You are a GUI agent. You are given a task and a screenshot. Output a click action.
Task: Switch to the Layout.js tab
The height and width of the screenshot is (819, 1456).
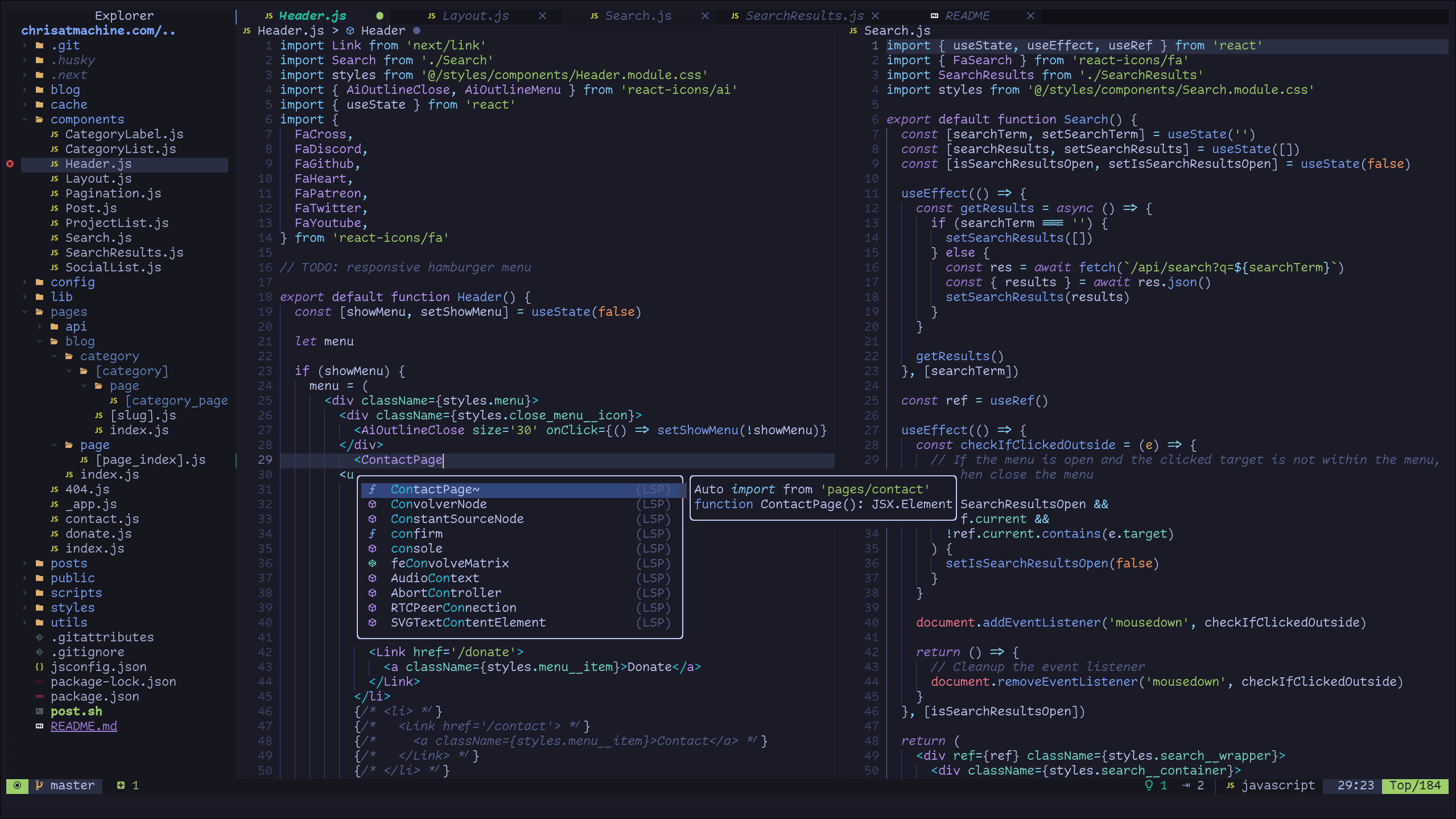pyautogui.click(x=475, y=15)
